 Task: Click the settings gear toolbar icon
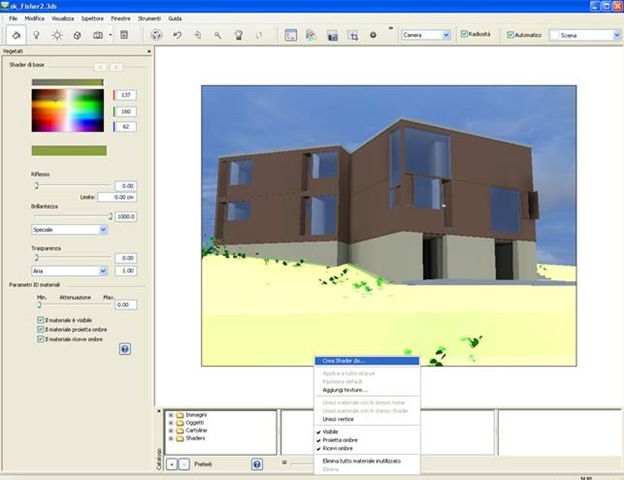373,35
